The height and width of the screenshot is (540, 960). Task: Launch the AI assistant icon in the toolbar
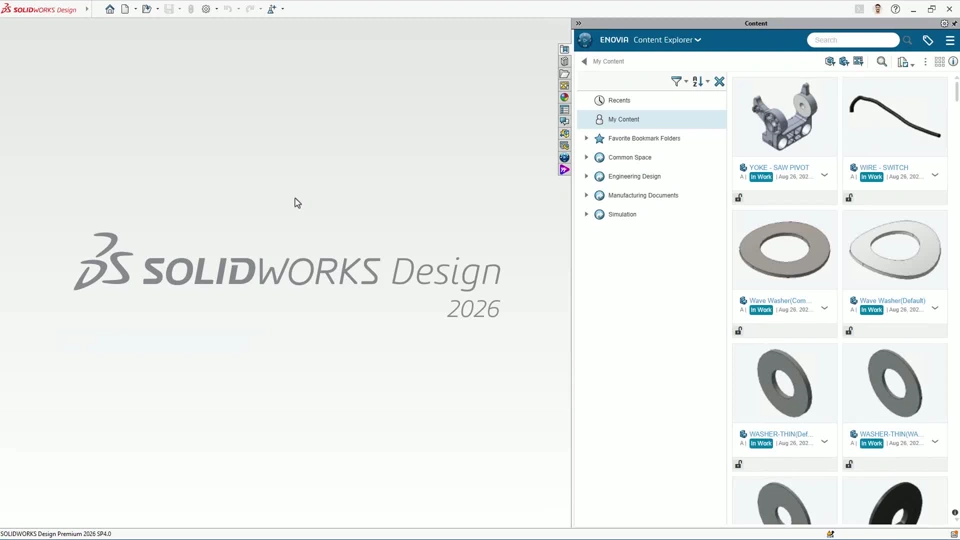[x=272, y=9]
